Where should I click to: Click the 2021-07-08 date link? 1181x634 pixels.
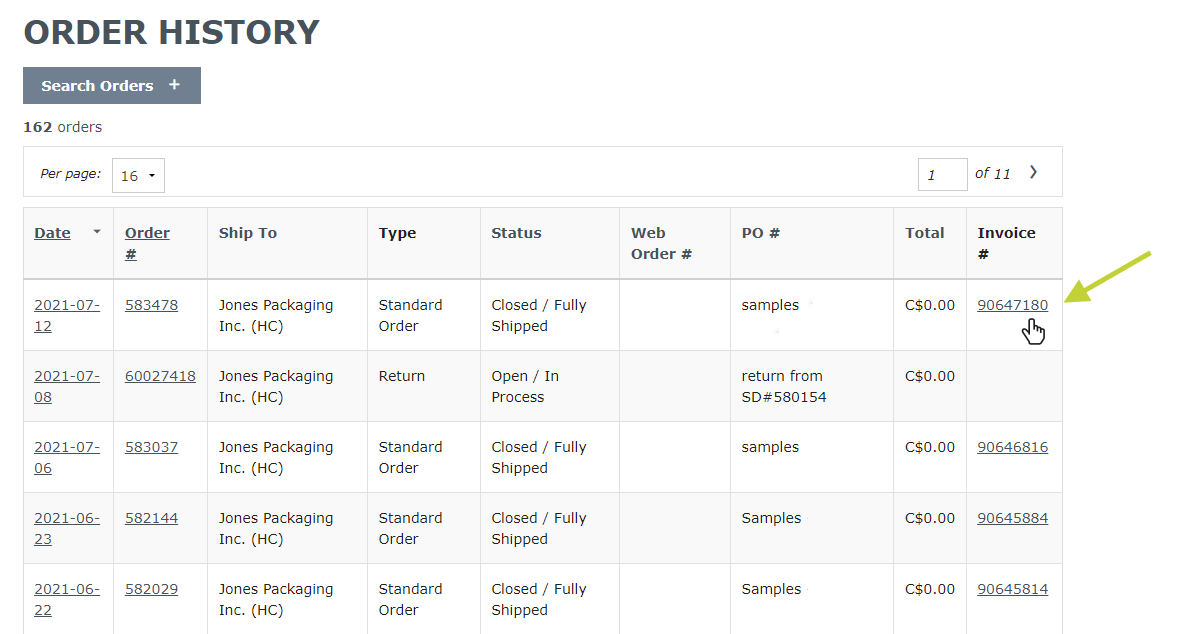coord(67,386)
